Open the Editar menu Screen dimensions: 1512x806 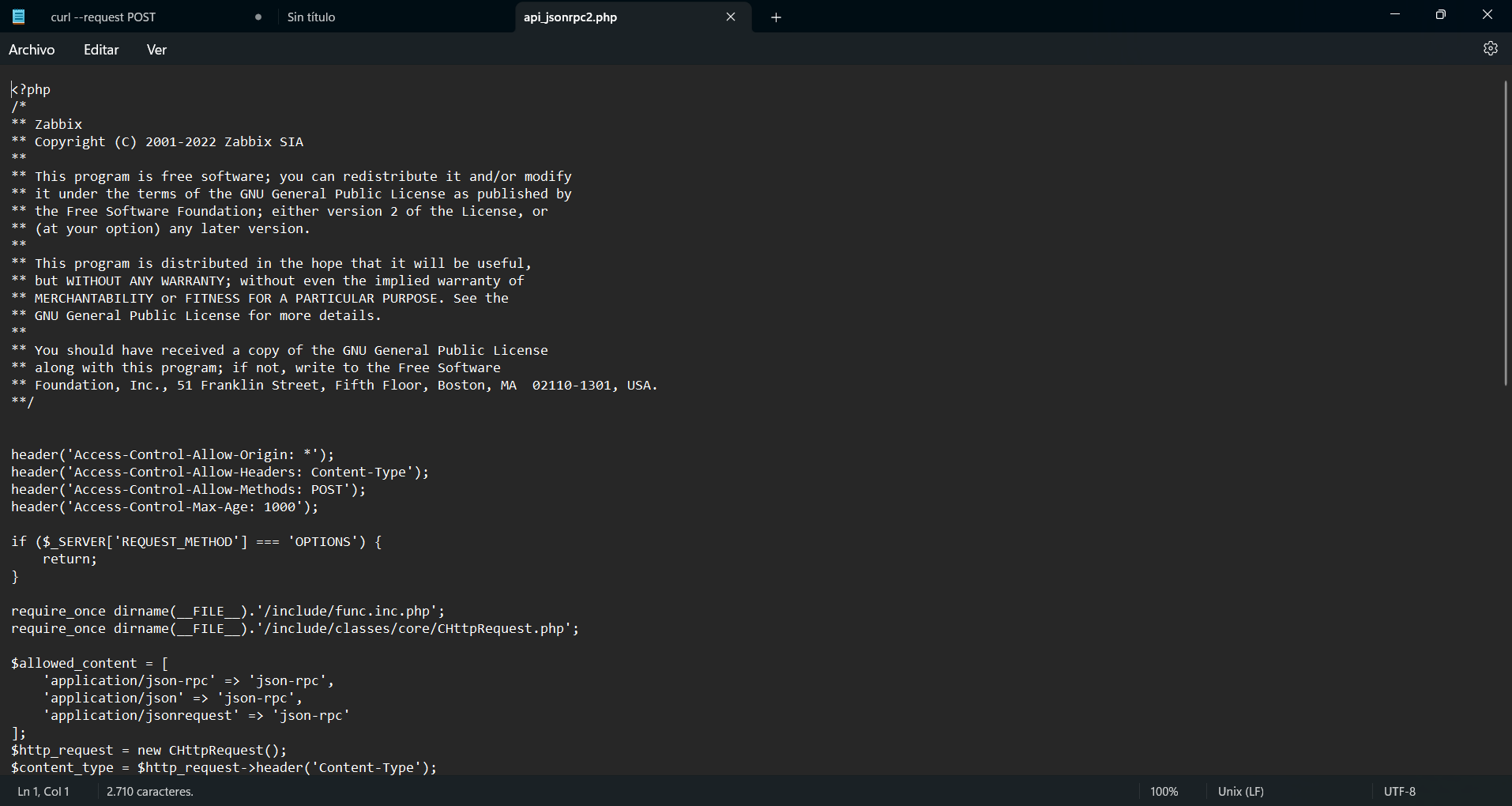[x=101, y=50]
